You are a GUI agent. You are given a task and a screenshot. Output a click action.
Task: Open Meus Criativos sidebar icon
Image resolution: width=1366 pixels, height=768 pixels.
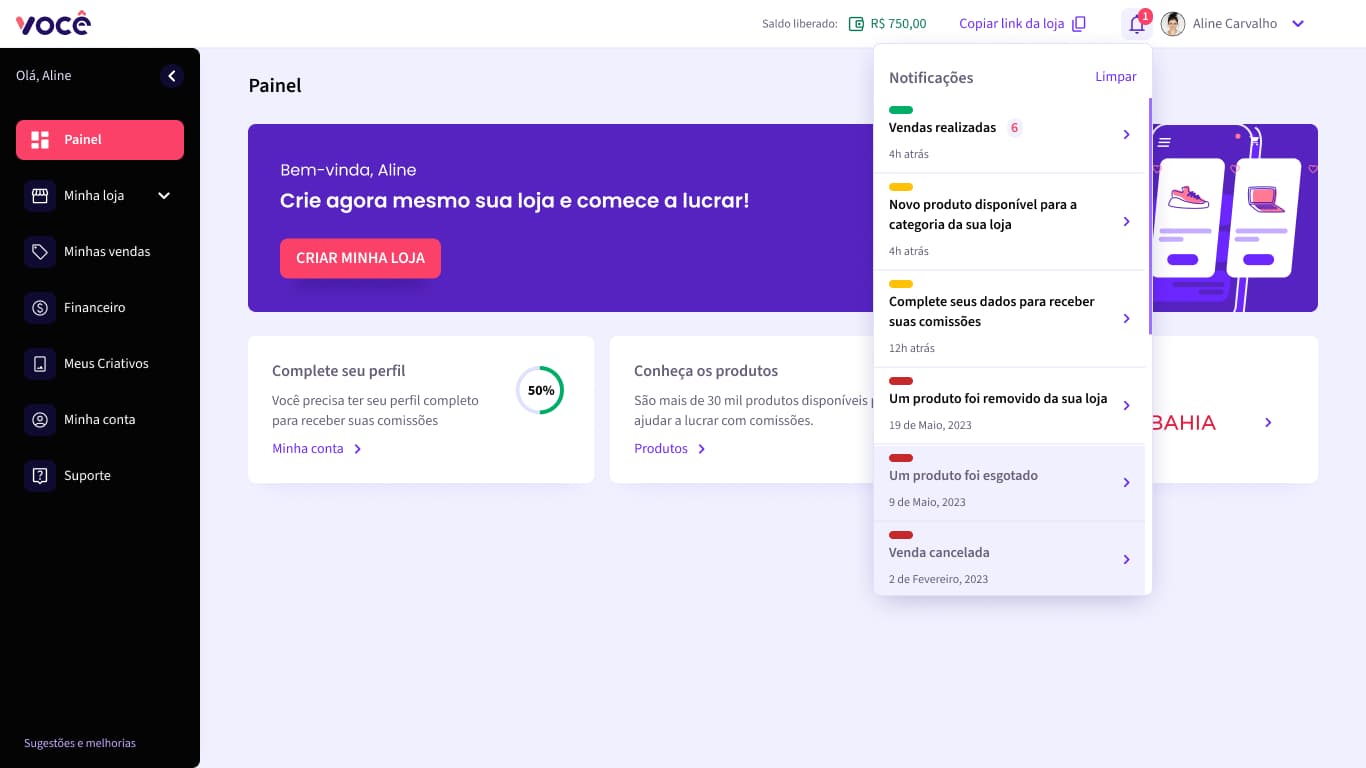(x=40, y=364)
